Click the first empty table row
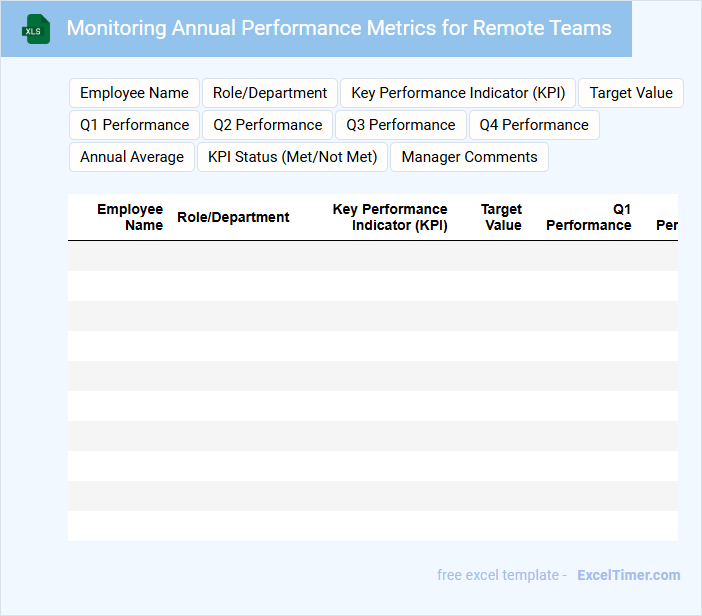Screen dimensions: 702x616 pyautogui.click(x=372, y=256)
